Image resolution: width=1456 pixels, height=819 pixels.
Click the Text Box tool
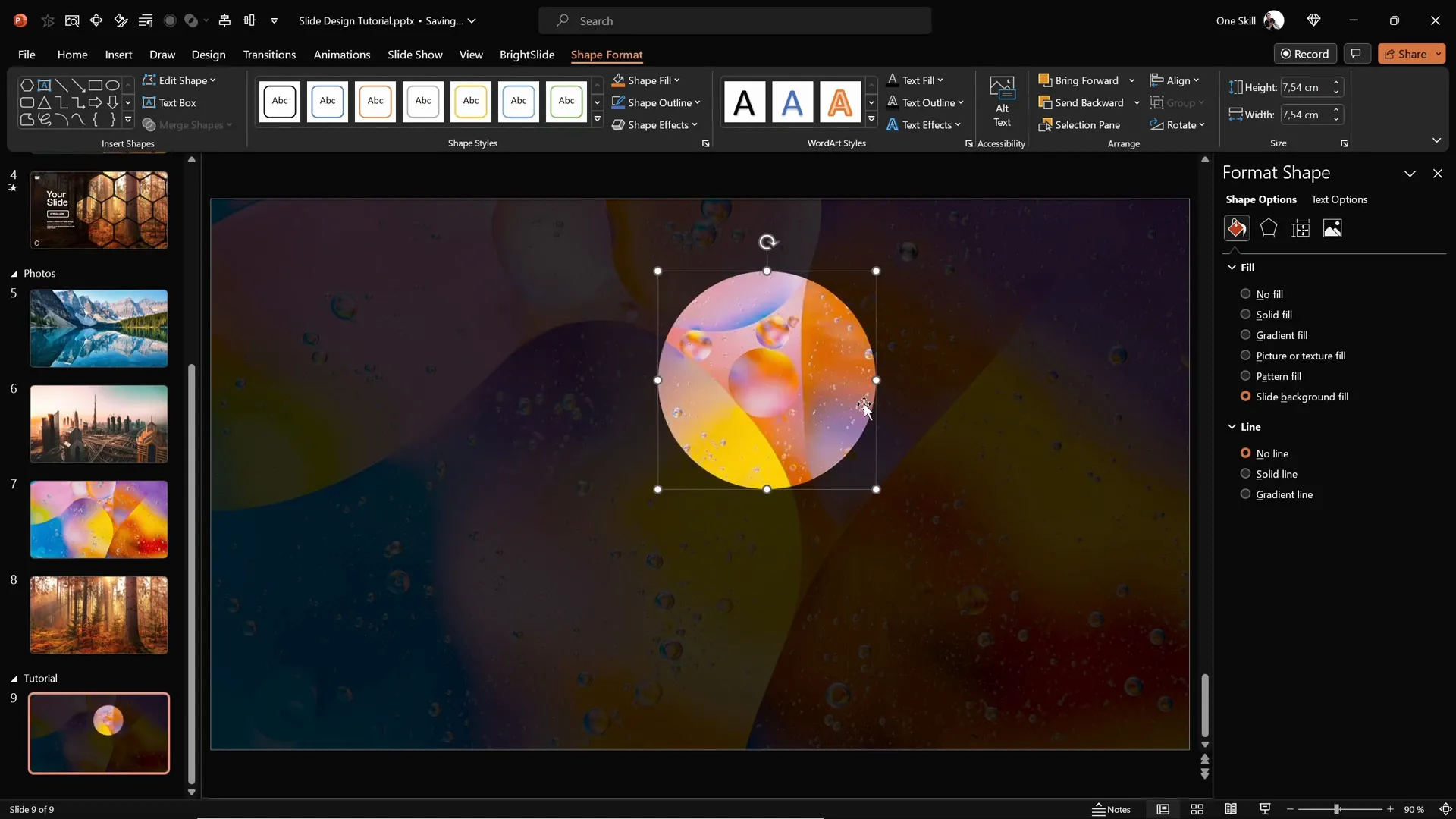pos(169,102)
